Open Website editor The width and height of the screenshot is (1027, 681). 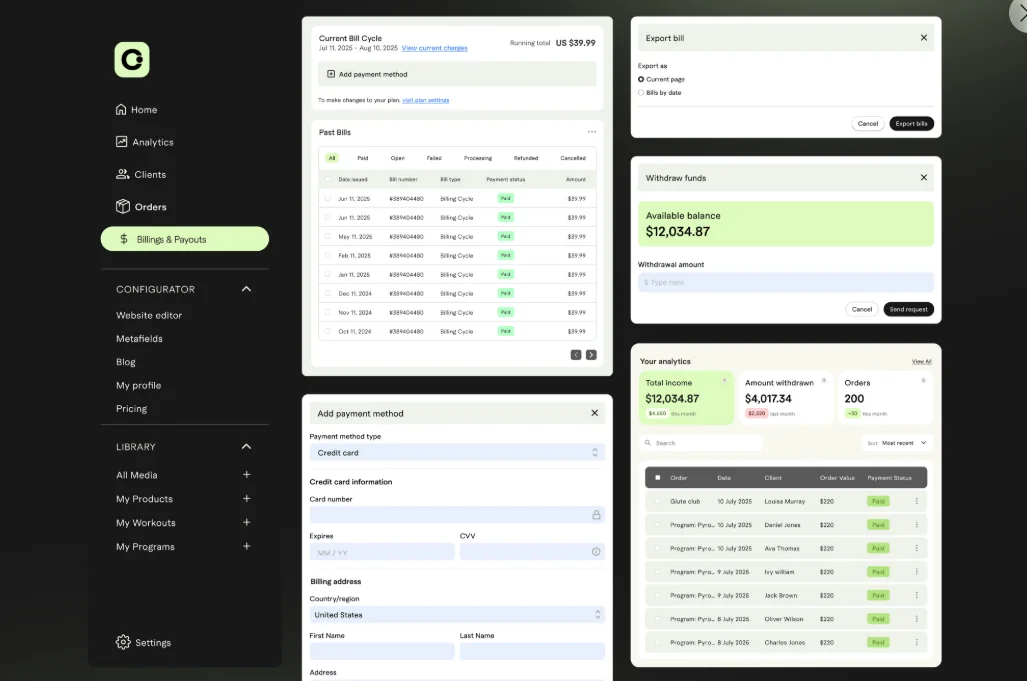(x=149, y=315)
